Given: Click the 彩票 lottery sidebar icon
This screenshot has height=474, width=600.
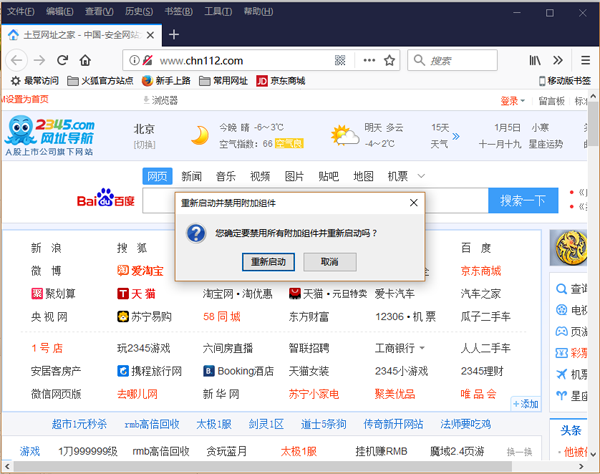Looking at the screenshot, I should [x=561, y=353].
